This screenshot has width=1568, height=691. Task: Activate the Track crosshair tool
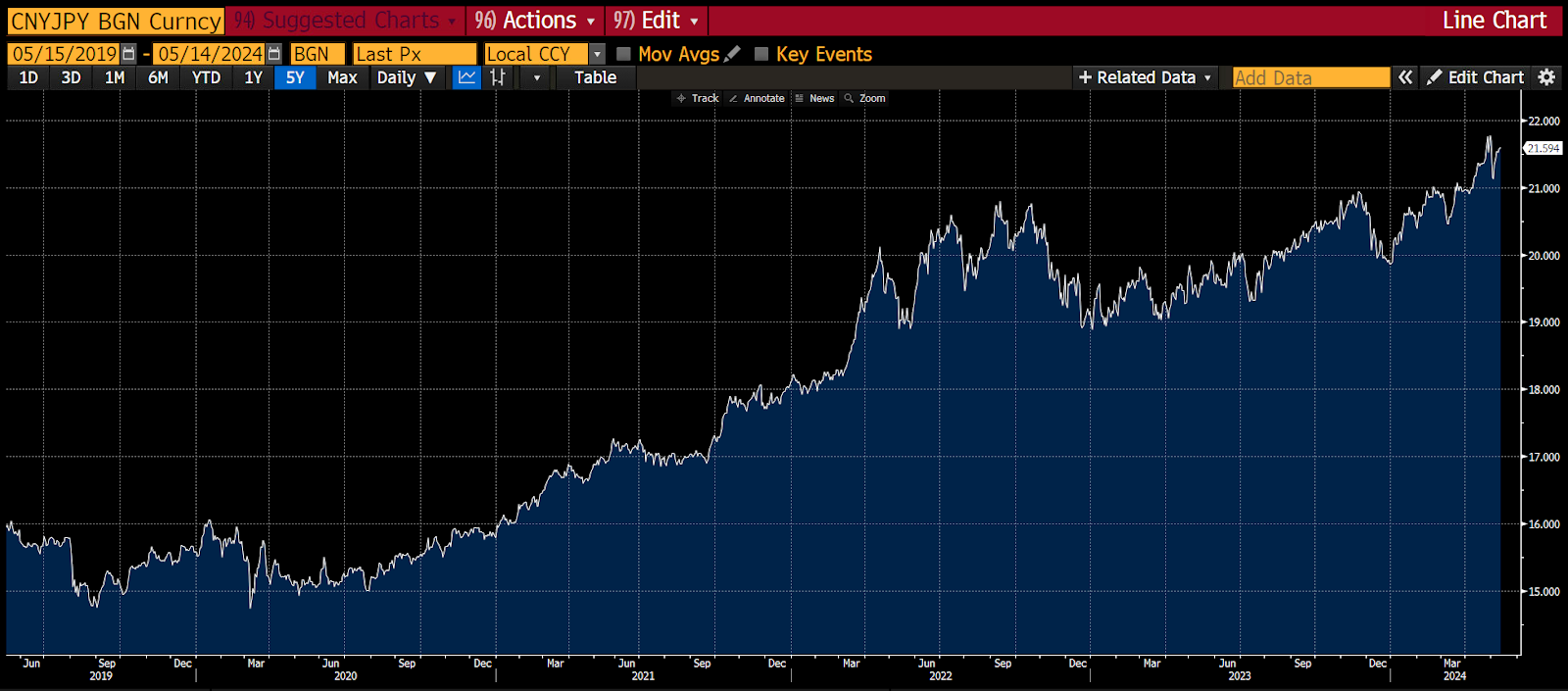point(698,98)
